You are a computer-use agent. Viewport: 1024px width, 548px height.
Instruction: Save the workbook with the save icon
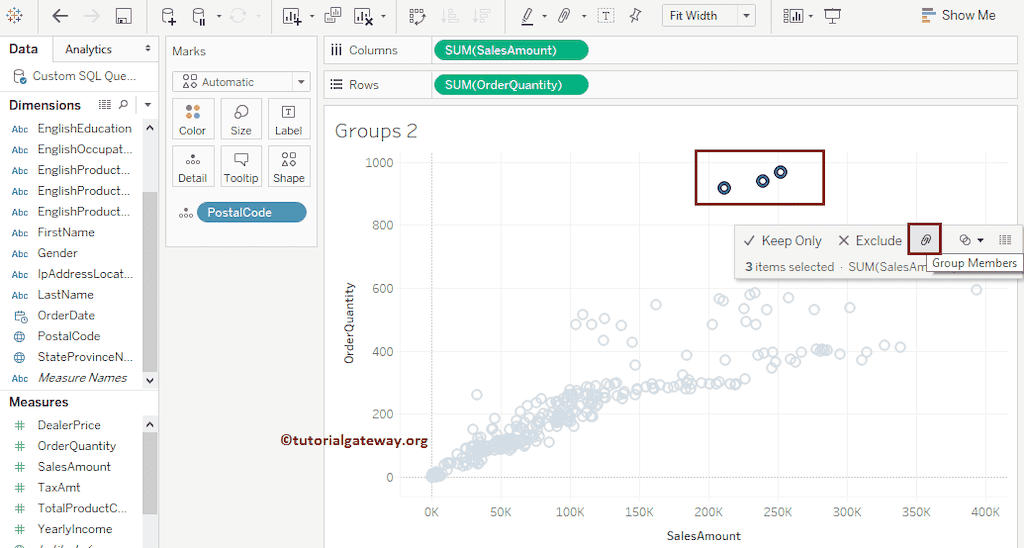(x=123, y=16)
